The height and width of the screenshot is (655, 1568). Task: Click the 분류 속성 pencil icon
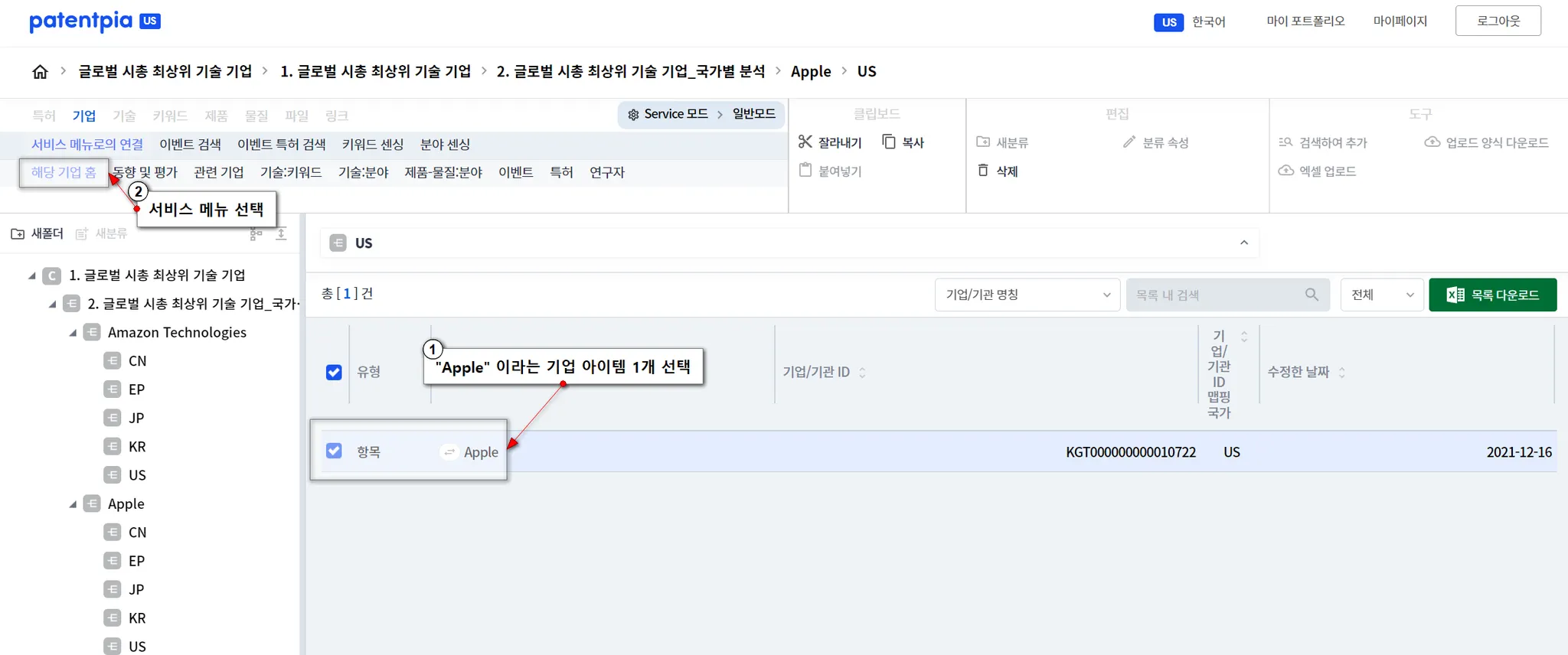click(1129, 142)
